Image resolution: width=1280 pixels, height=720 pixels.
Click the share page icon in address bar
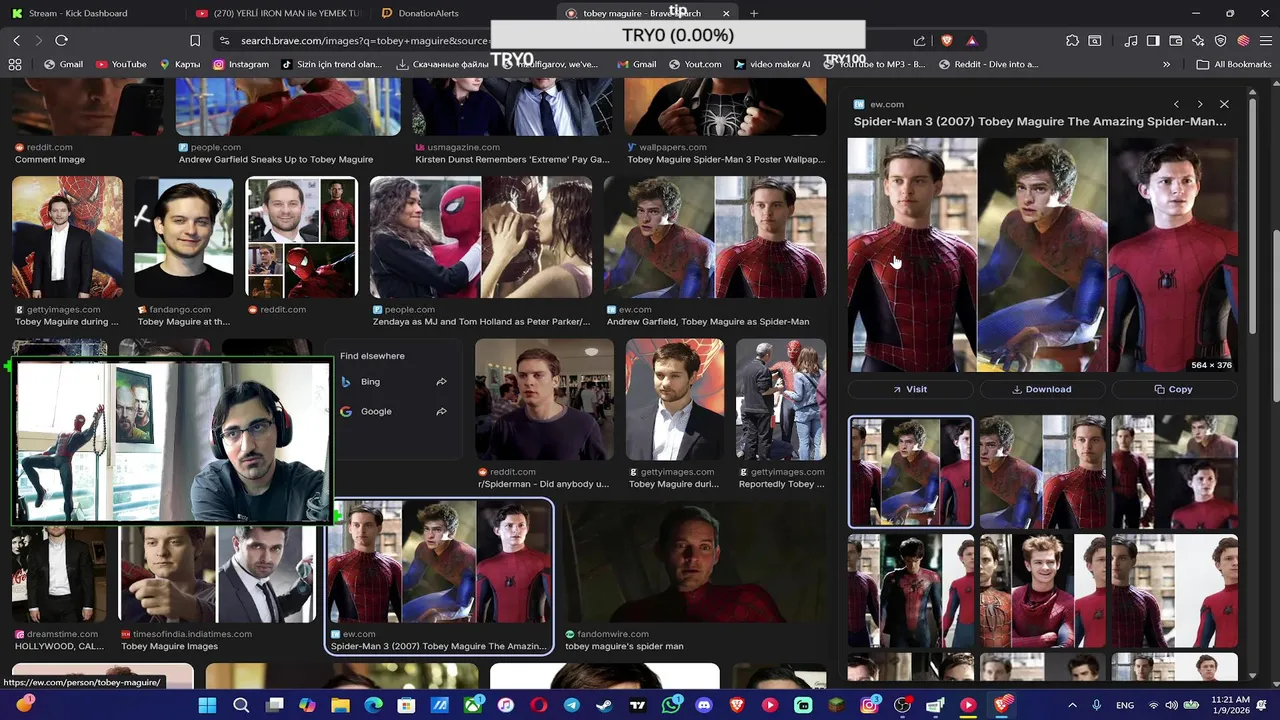tap(919, 40)
